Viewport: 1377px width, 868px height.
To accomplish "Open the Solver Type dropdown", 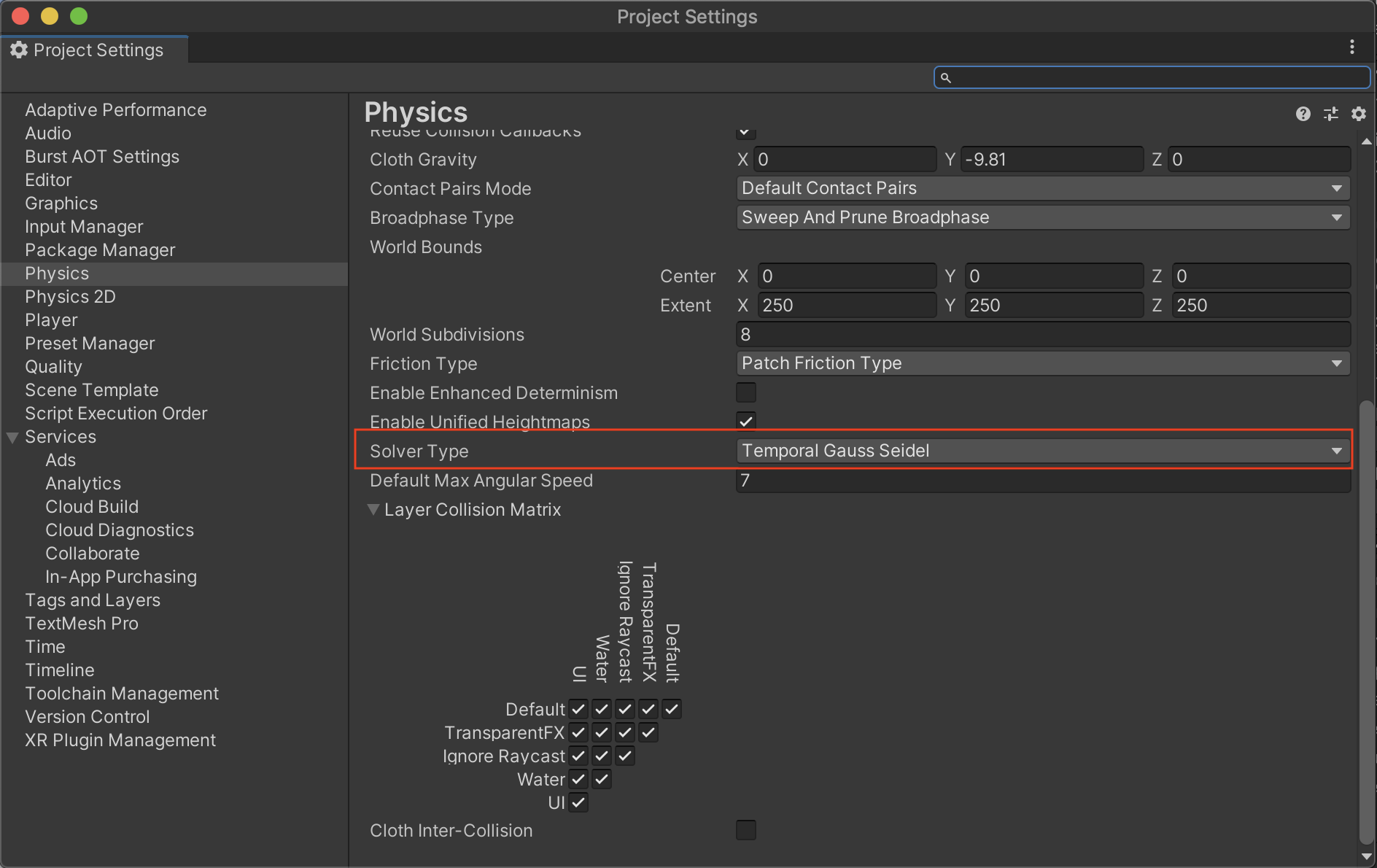I will tap(1043, 451).
